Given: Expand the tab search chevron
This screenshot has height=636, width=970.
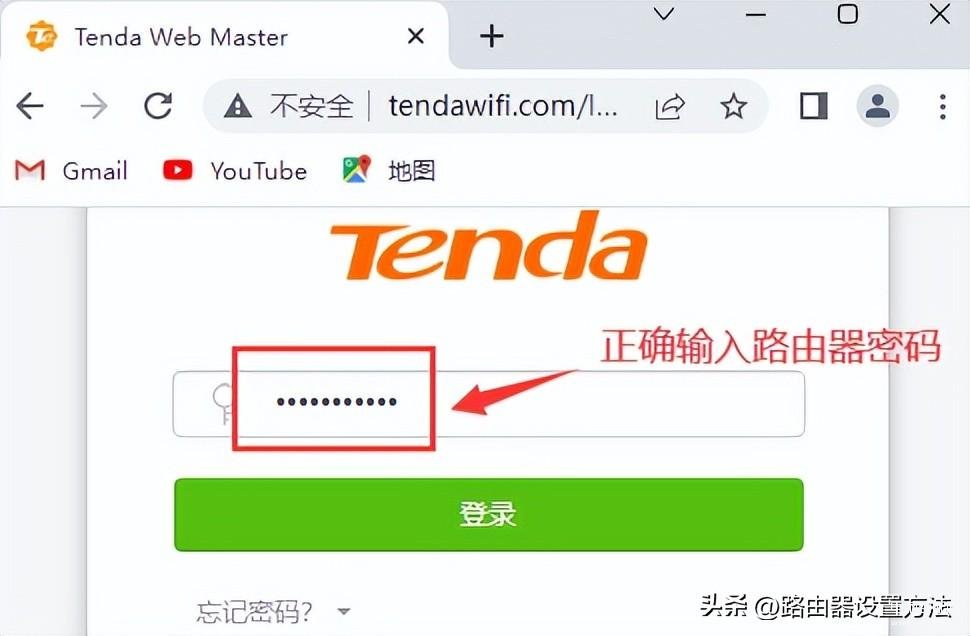Looking at the screenshot, I should click(x=664, y=14).
